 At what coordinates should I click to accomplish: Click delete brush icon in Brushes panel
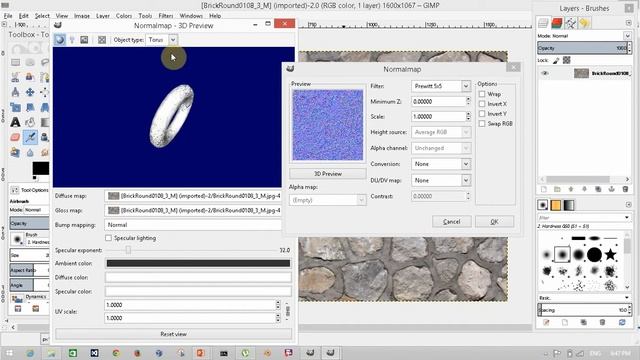click(602, 322)
